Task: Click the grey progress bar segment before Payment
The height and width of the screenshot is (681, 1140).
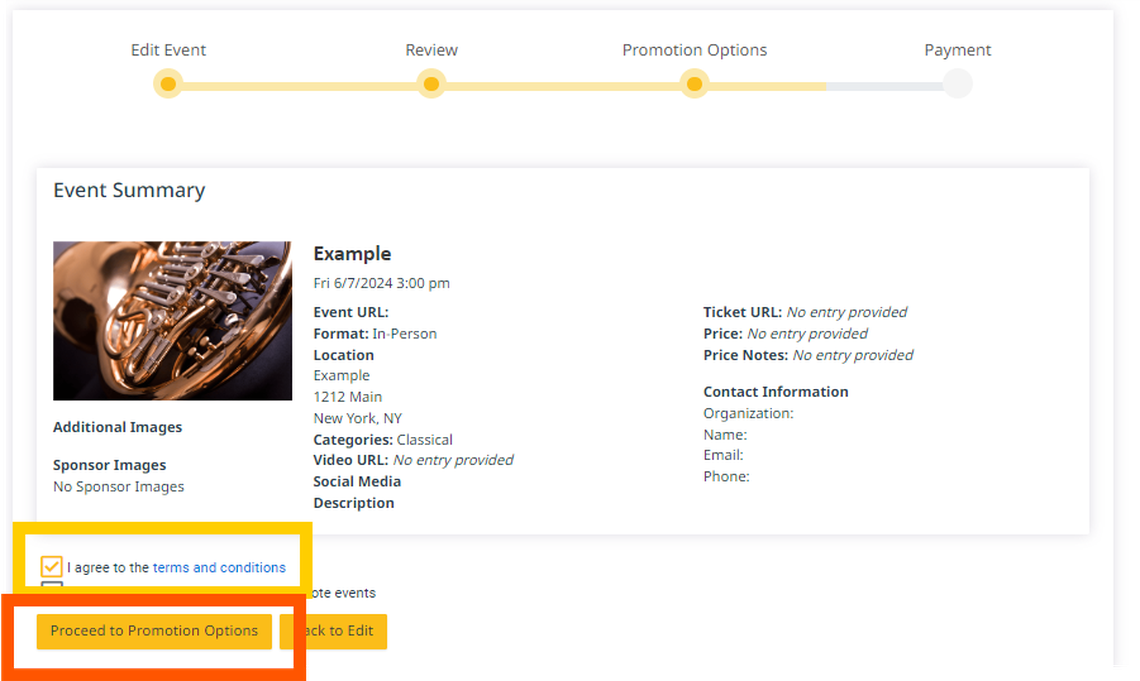Action: click(x=884, y=86)
